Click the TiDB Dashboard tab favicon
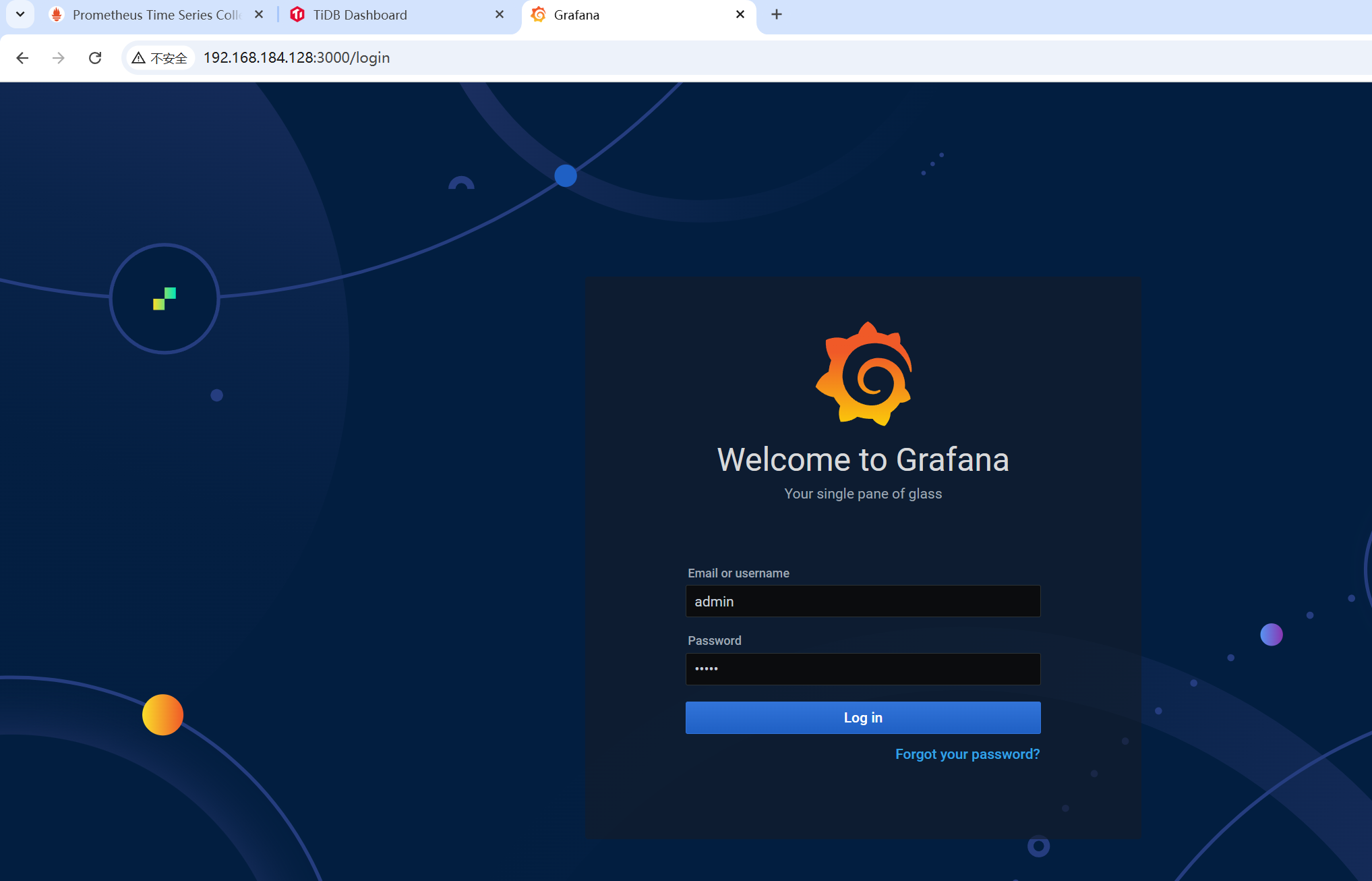 (x=297, y=15)
